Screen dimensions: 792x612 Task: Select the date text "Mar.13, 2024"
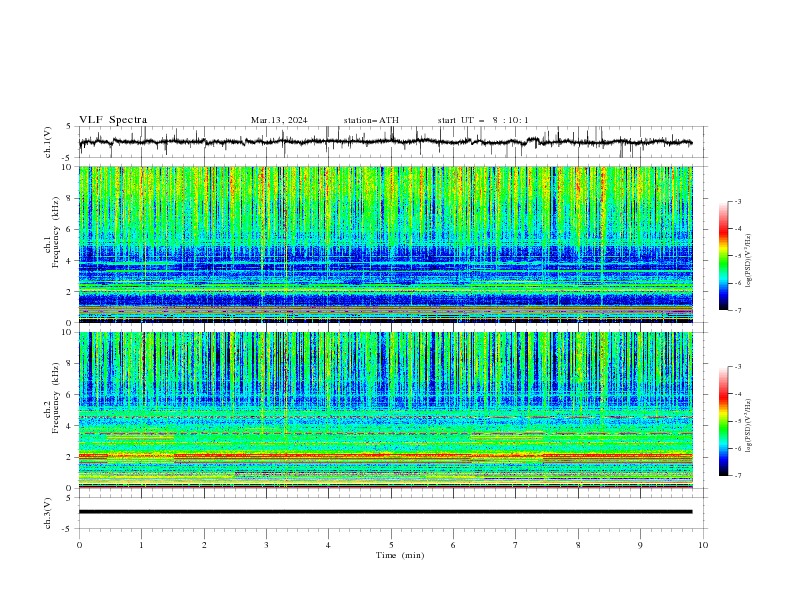click(279, 120)
